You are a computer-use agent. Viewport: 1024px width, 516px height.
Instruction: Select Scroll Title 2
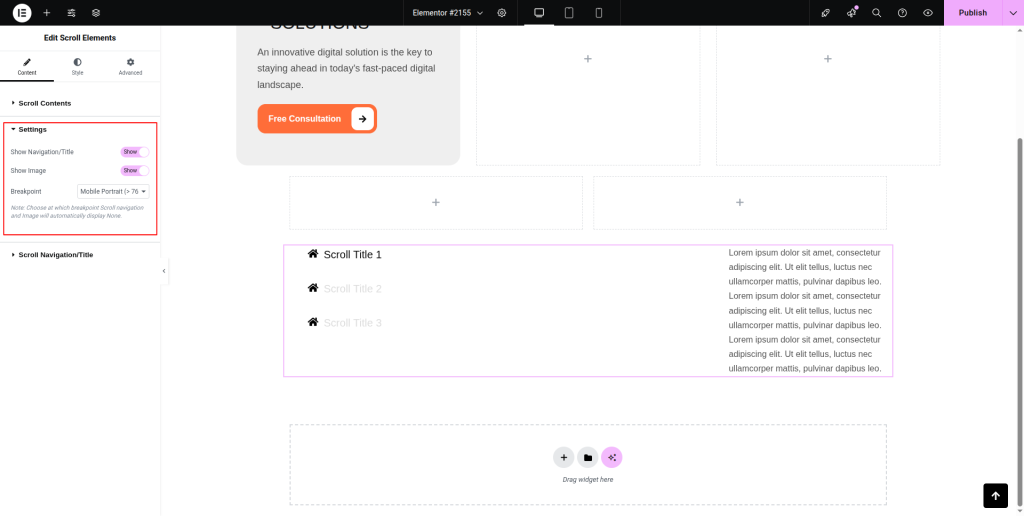(x=353, y=289)
